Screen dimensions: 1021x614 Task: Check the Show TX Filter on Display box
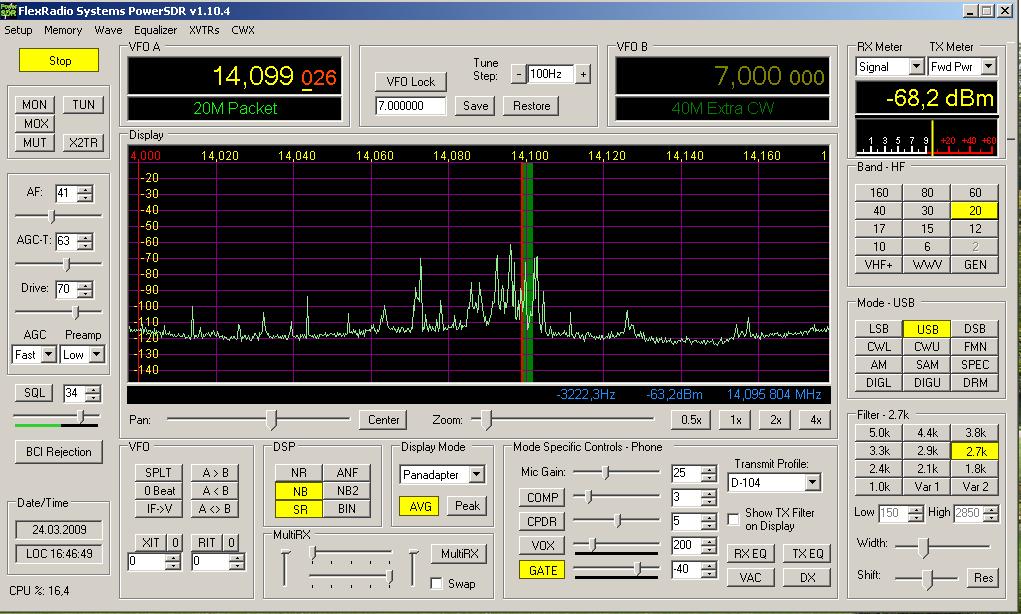click(735, 519)
